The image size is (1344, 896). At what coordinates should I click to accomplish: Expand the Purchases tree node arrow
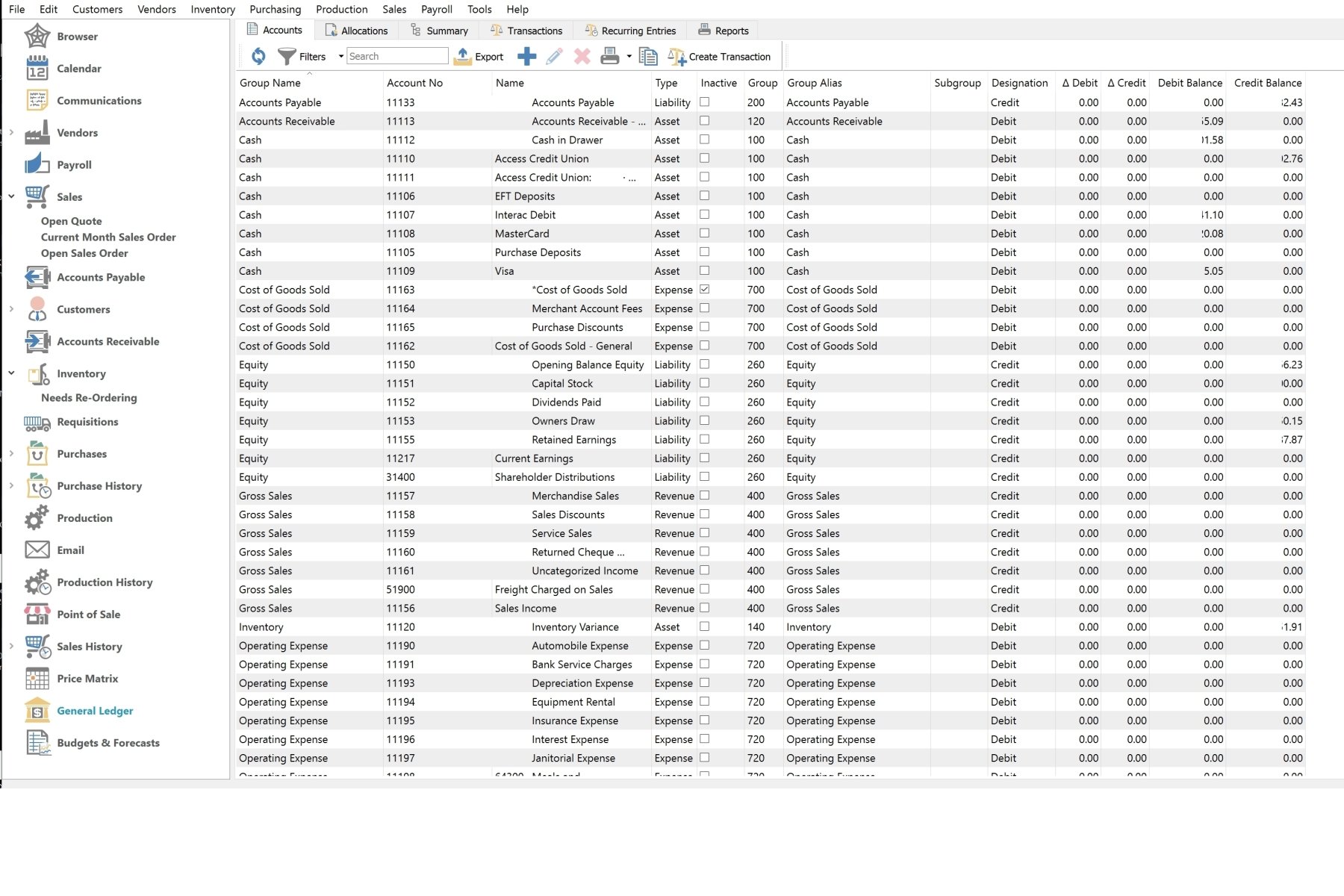[x=11, y=454]
